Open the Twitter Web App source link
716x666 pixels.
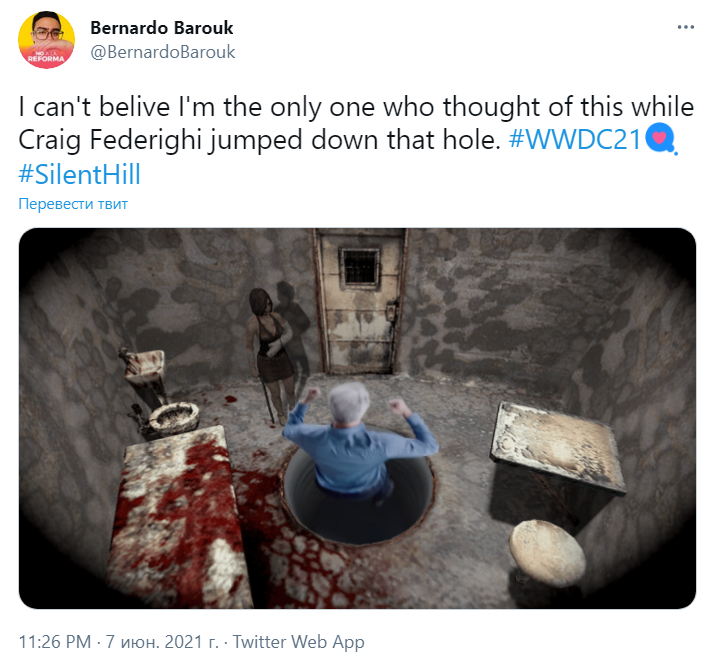[299, 642]
